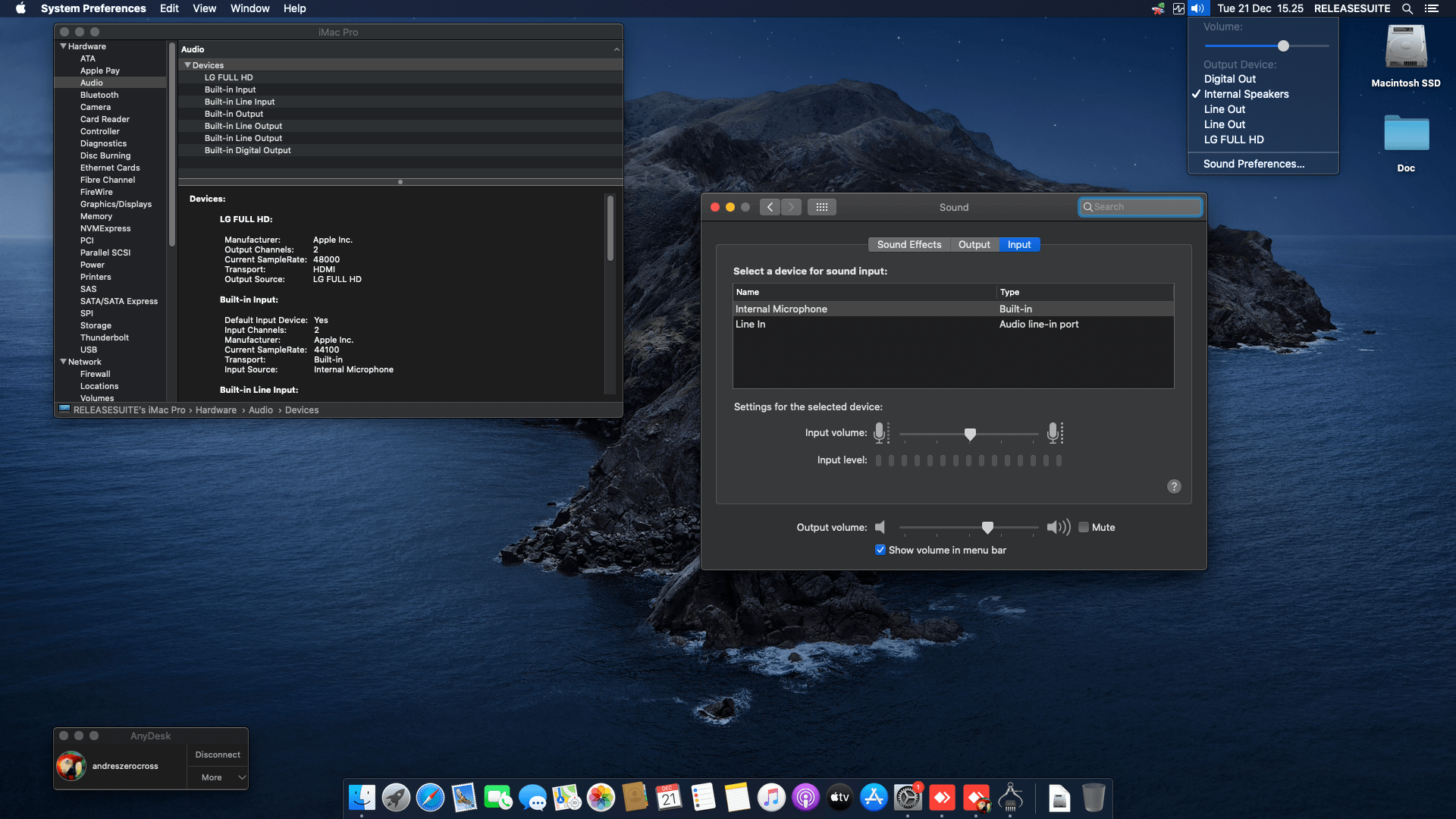
Task: Select Internal Microphone input device row
Action: click(x=953, y=309)
